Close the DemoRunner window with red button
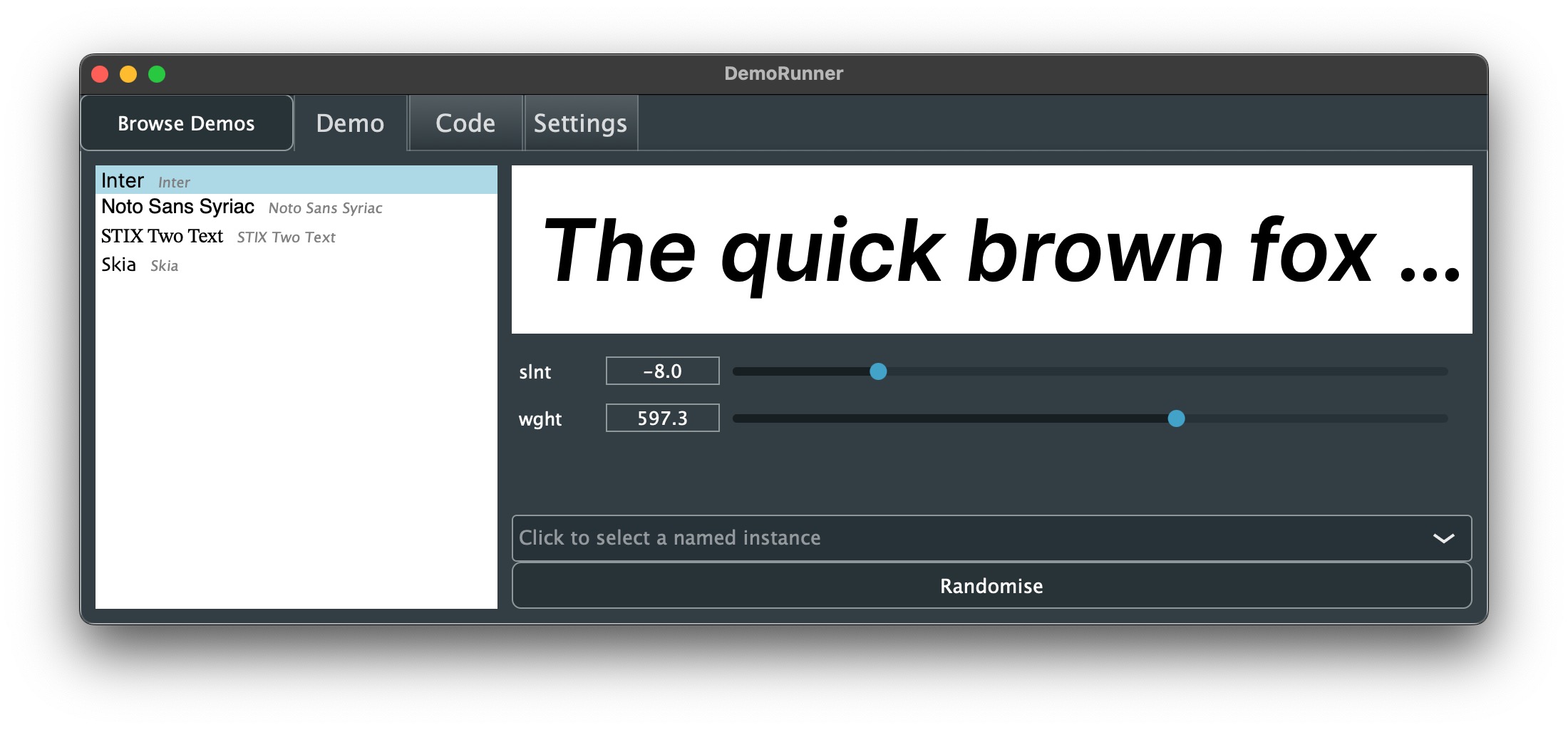Image resolution: width=1568 pixels, height=730 pixels. click(x=100, y=74)
